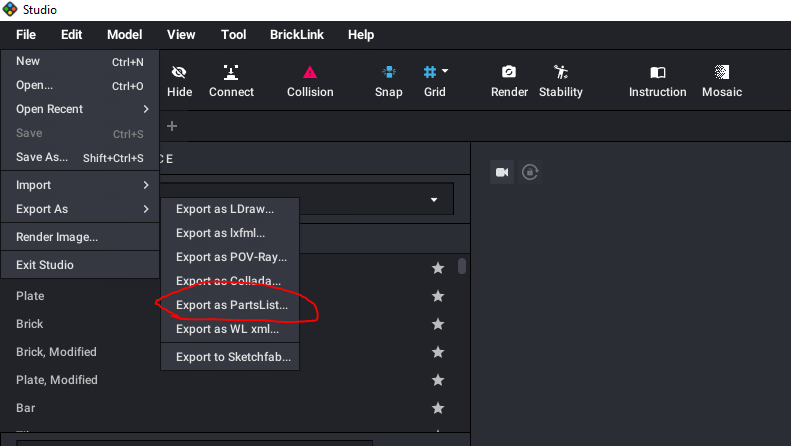
Task: Open the View menu
Action: pos(181,35)
